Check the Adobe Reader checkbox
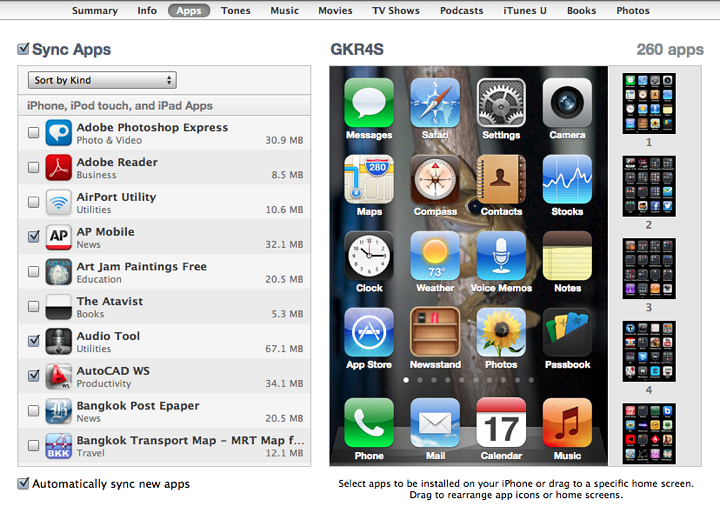The image size is (720, 520). point(34,167)
